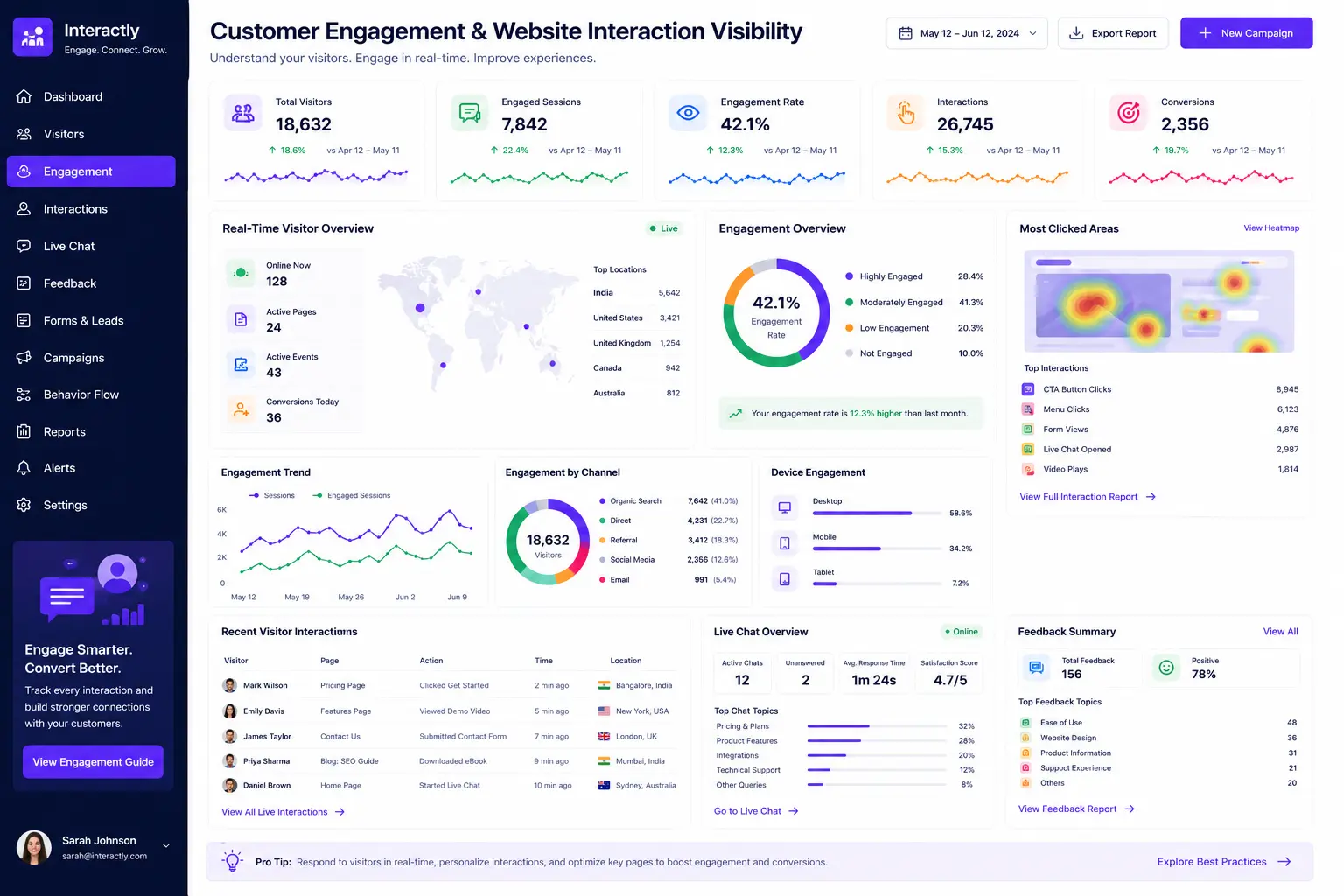Screen dimensions: 1344x896
Task: Click the Online Now status icon
Action: (241, 273)
